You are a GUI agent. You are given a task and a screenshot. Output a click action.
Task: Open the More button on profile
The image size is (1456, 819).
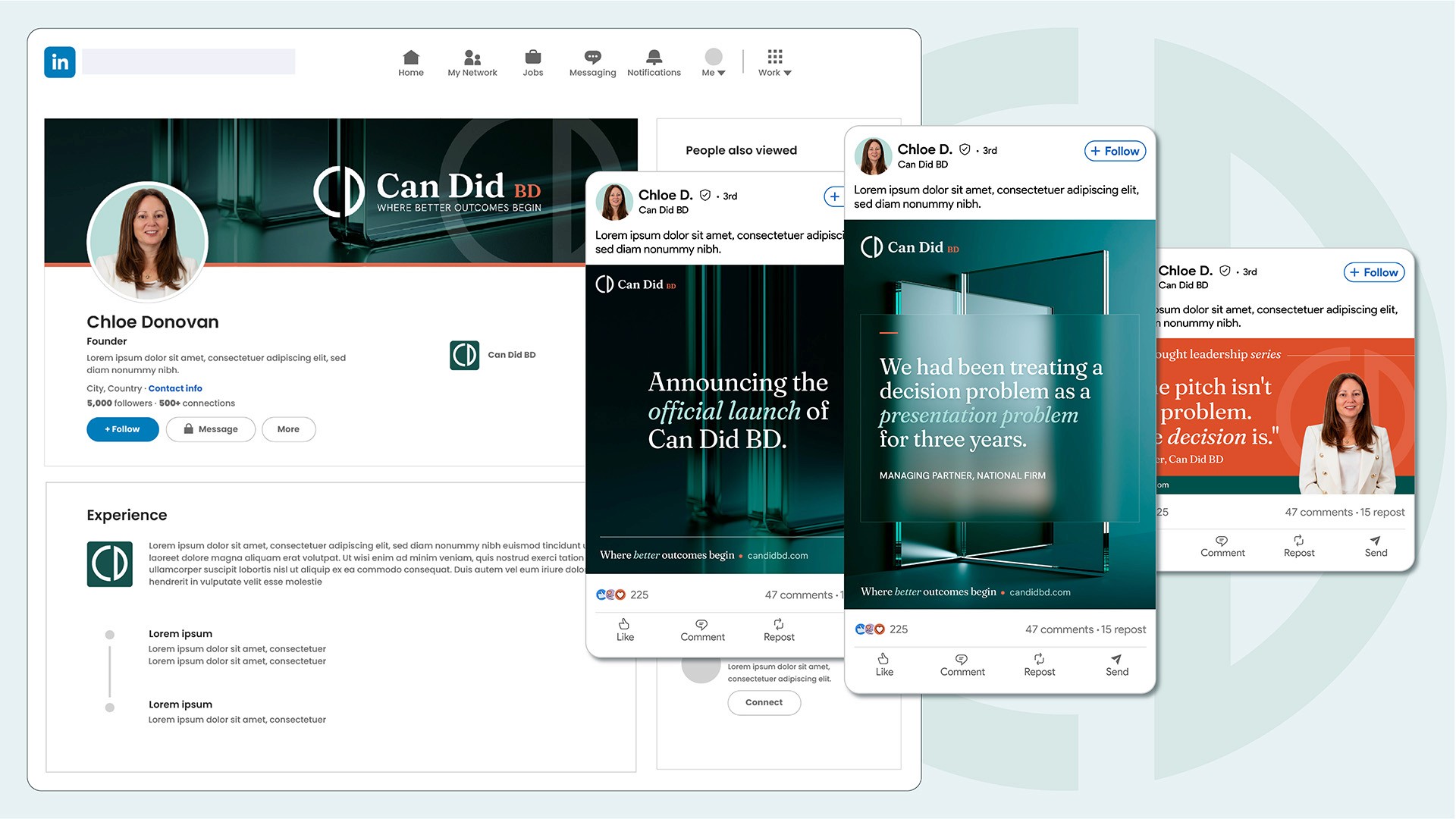pyautogui.click(x=288, y=429)
